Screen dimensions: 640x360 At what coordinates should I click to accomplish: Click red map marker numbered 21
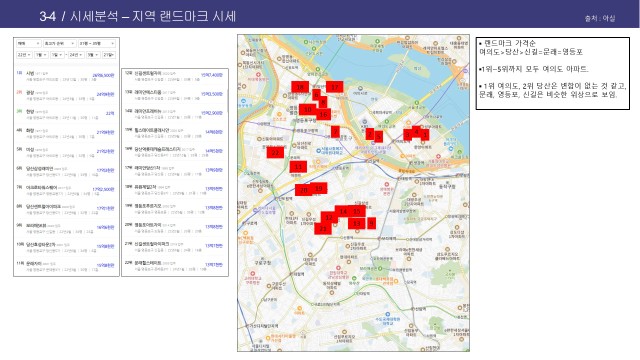(322, 228)
